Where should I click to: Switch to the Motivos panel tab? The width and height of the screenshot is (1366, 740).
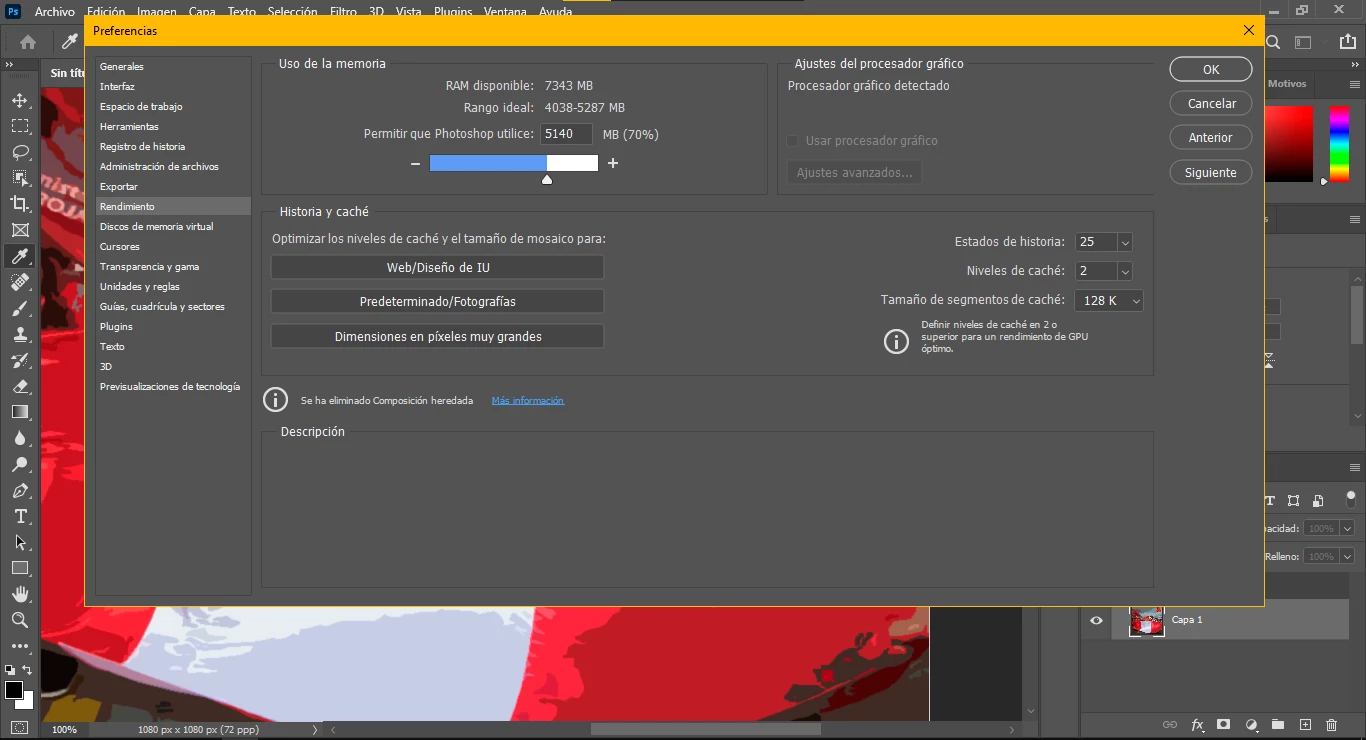click(x=1287, y=84)
